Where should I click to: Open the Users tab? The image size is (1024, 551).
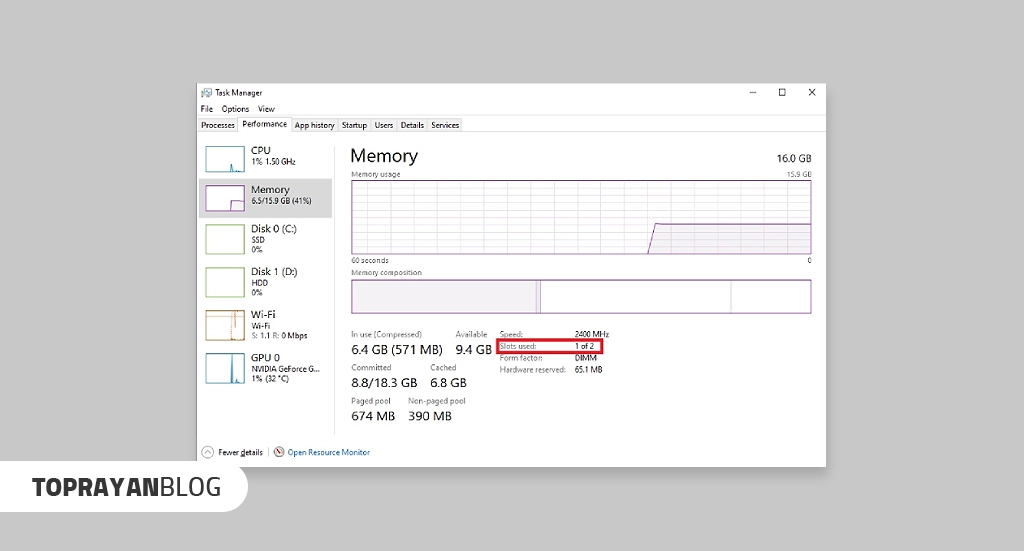click(384, 125)
